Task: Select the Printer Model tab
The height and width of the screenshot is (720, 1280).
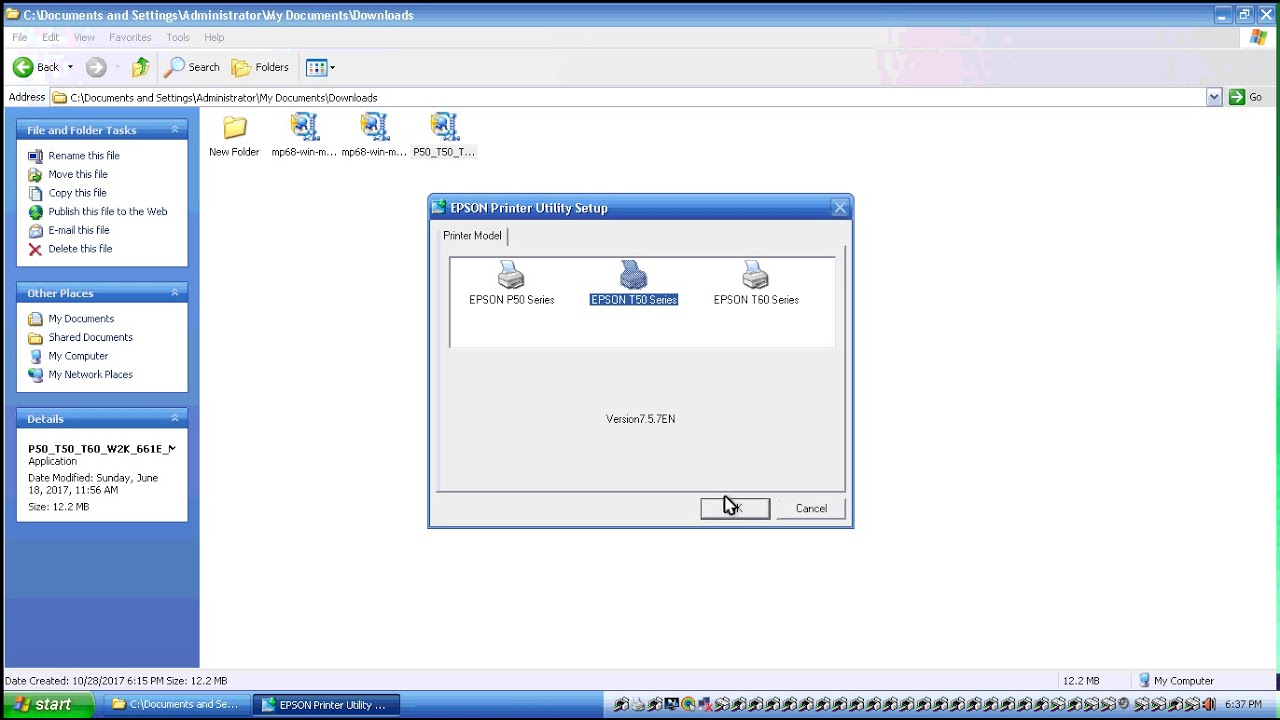Action: [x=472, y=236]
